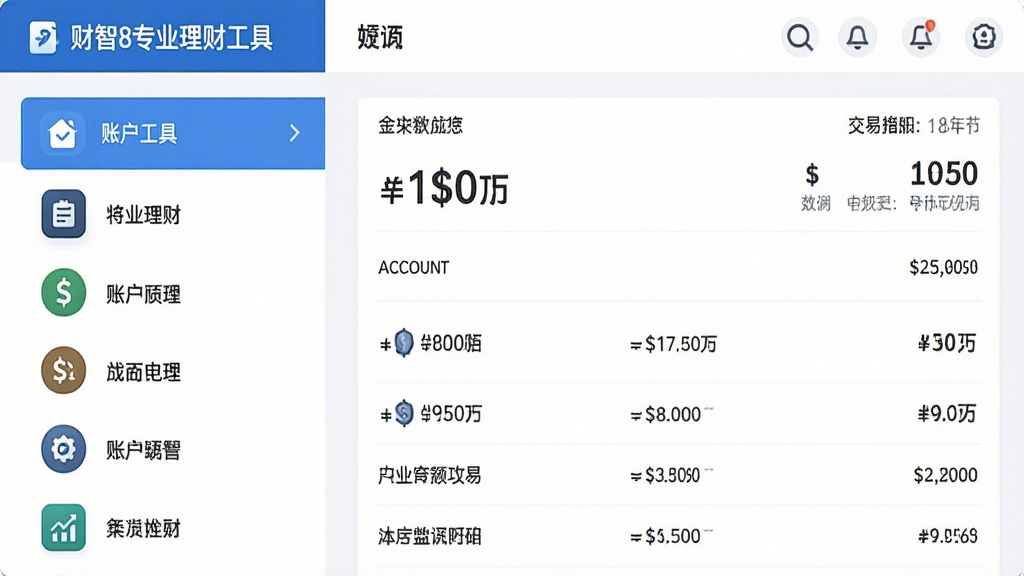This screenshot has width=1024, height=576.
Task: Click the green dollar sign icon
Action: [63, 292]
